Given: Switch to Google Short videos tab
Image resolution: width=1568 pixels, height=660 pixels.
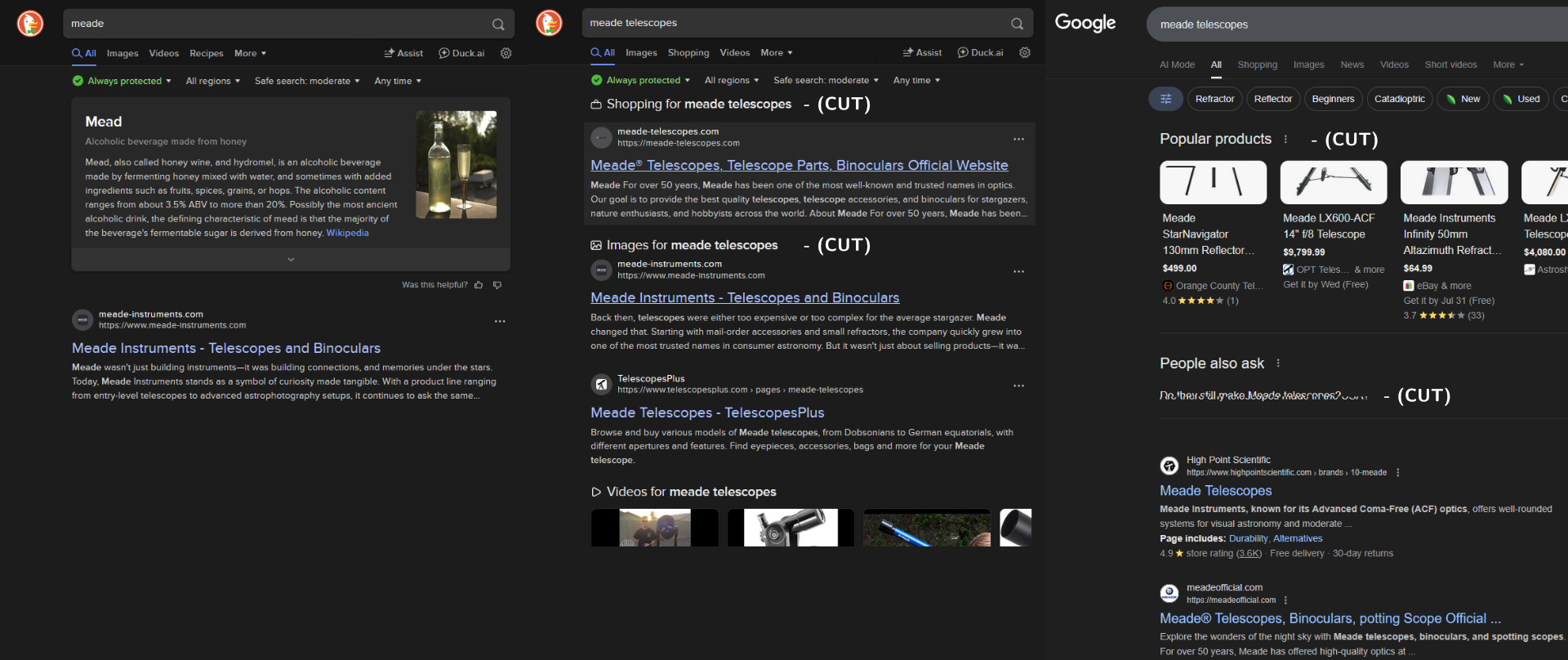Looking at the screenshot, I should click(x=1450, y=65).
